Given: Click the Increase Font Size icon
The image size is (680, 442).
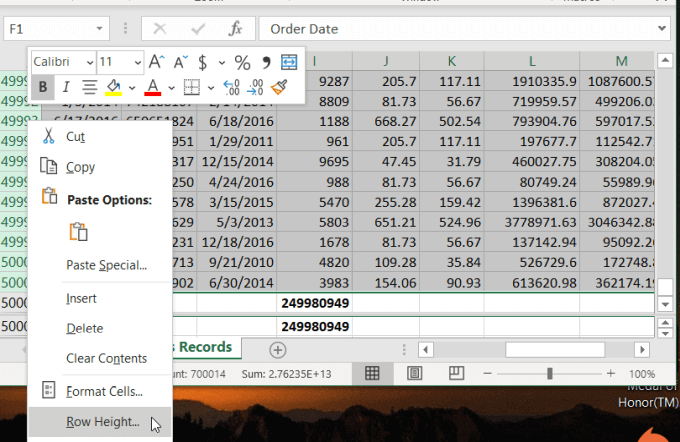Looking at the screenshot, I should (x=154, y=62).
